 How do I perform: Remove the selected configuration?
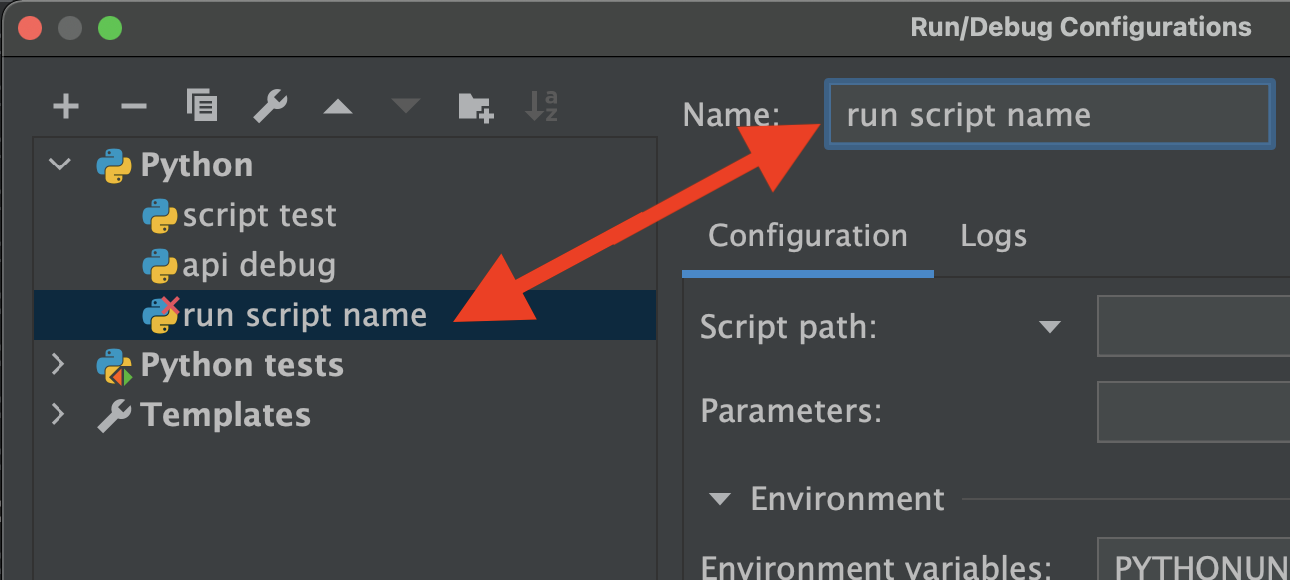click(133, 106)
